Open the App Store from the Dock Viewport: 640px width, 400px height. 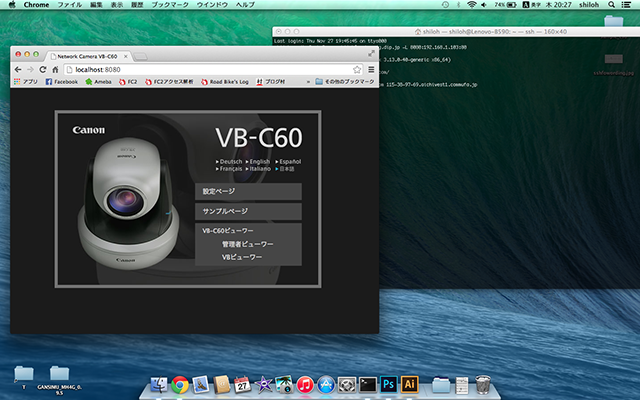click(326, 384)
